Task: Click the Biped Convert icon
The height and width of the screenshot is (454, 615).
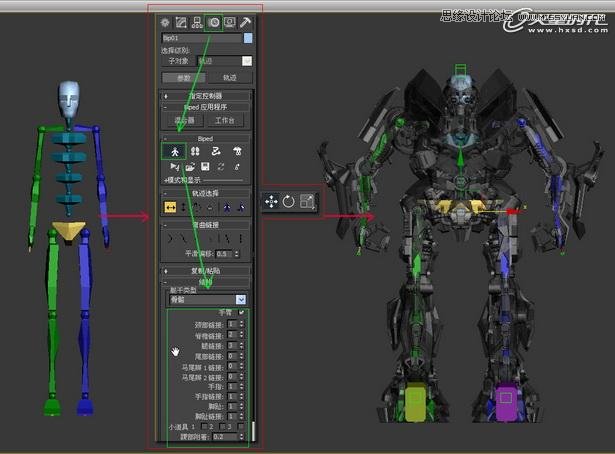Action: (x=221, y=167)
